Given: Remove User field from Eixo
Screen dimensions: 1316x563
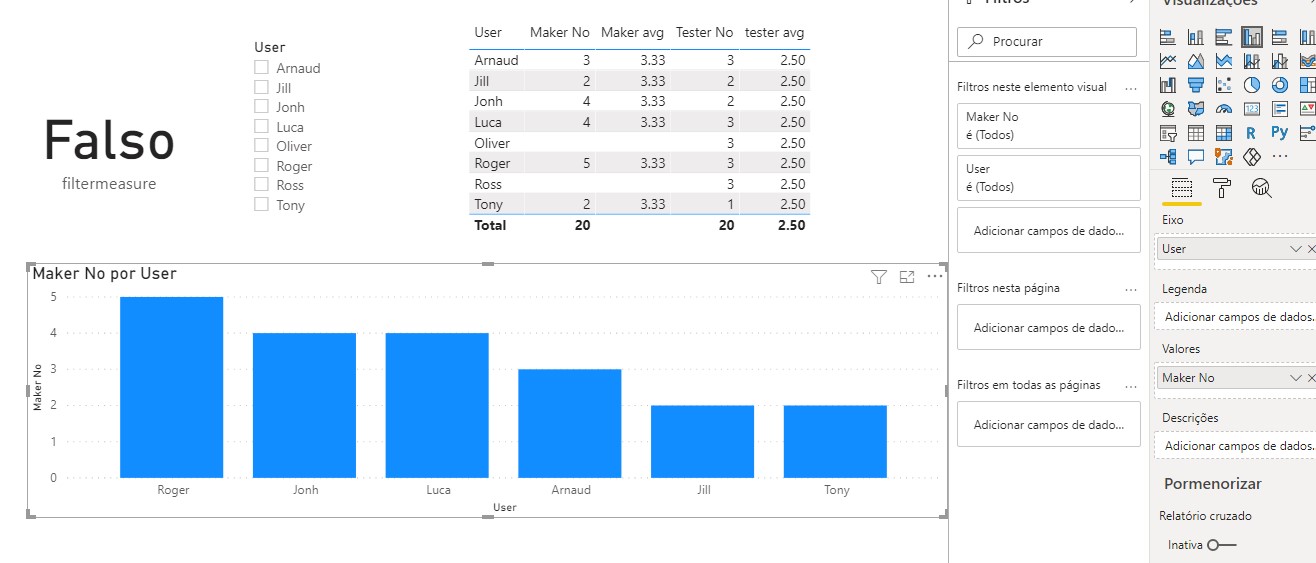Looking at the screenshot, I should point(1311,248).
